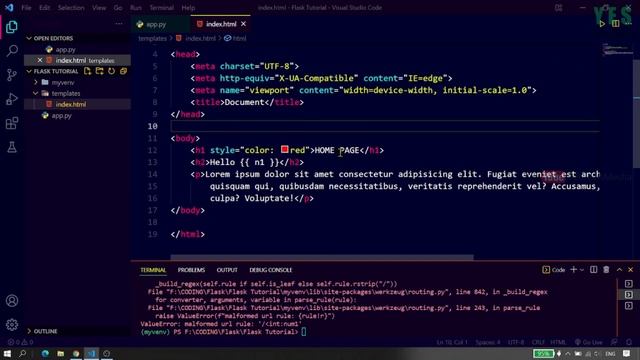
Task: Click index.html in the breadcrumb
Action: (x=200, y=38)
